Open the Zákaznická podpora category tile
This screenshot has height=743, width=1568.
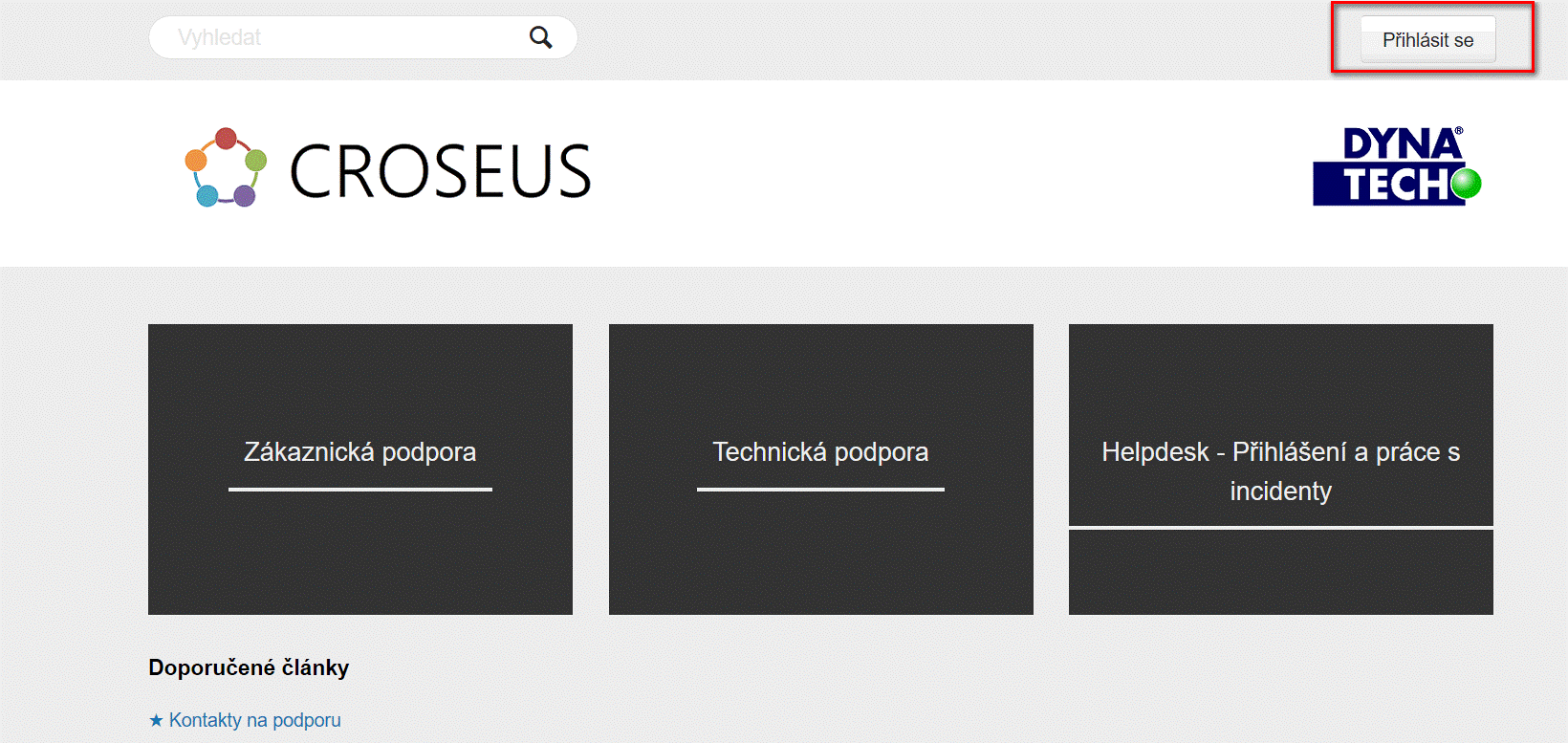[x=360, y=470]
